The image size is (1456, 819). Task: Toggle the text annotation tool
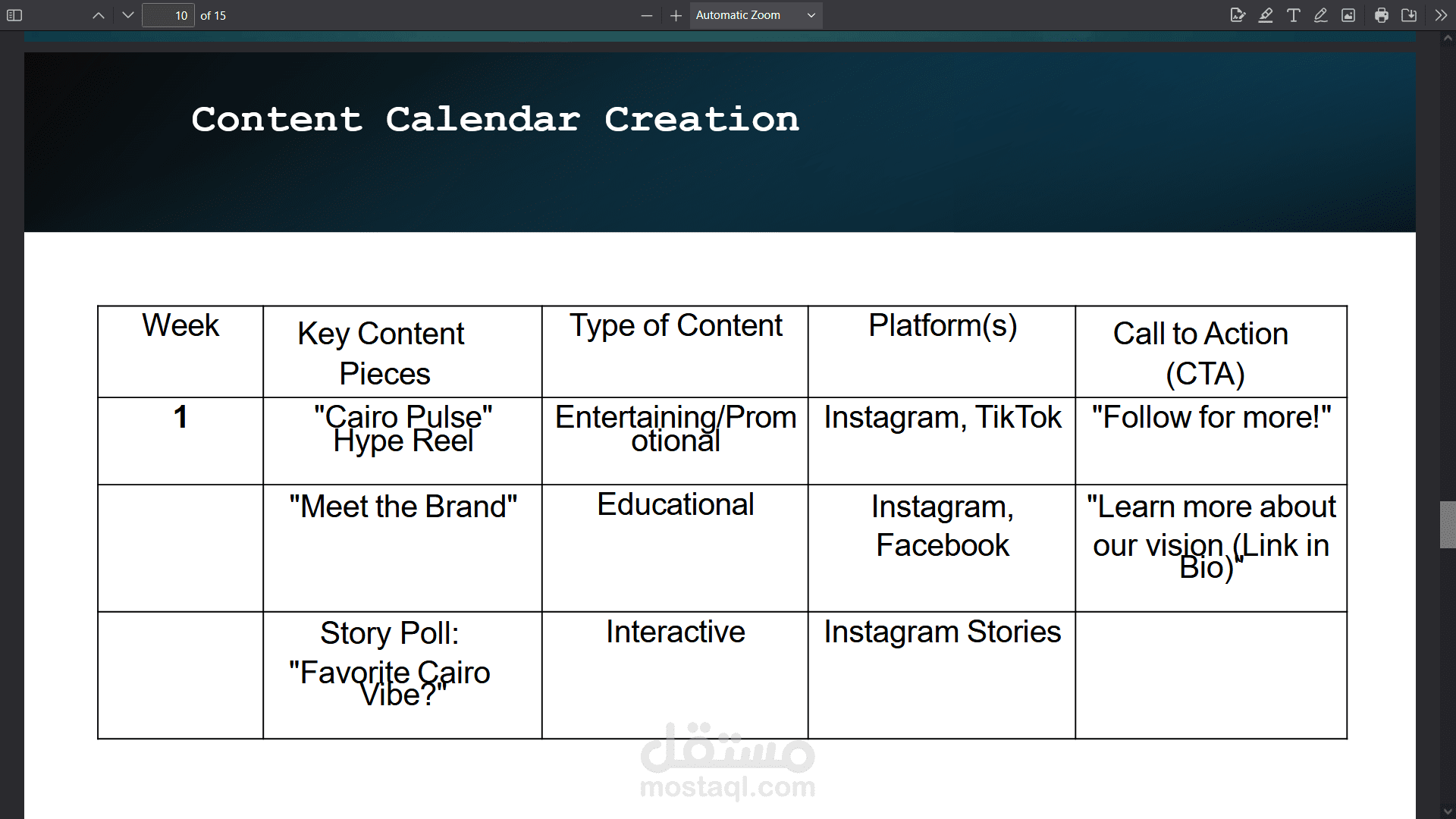point(1294,15)
